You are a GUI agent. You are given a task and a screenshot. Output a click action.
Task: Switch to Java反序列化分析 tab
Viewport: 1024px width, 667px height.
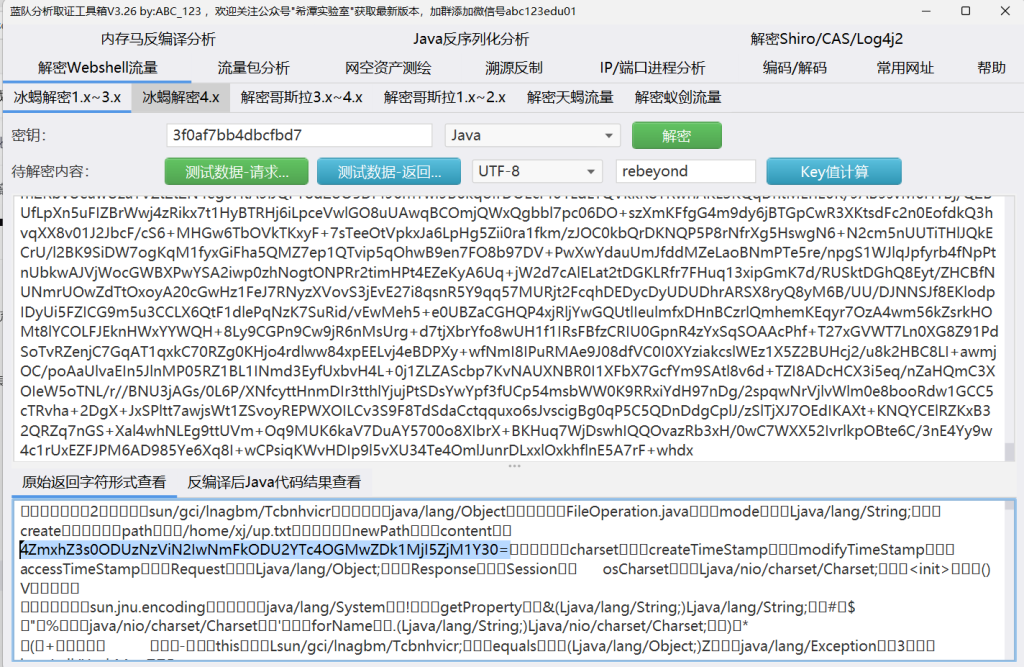coord(471,40)
